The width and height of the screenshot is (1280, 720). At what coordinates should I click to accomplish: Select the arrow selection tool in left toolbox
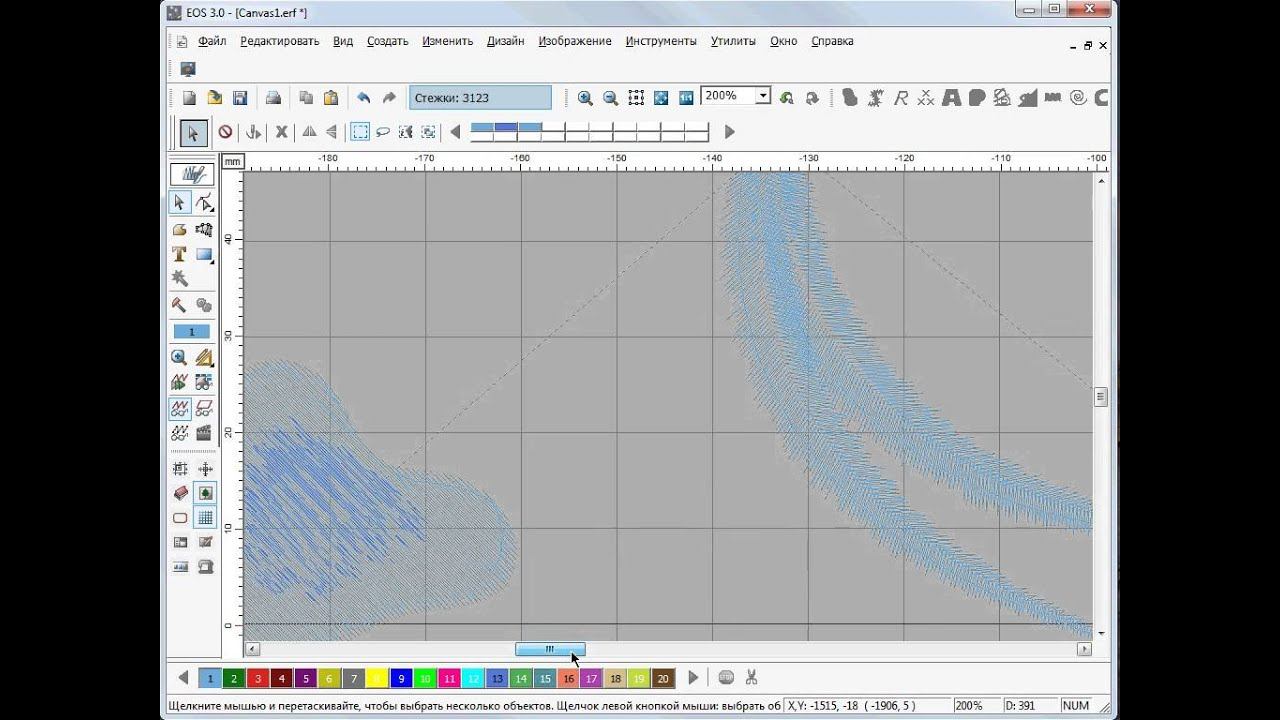(179, 202)
